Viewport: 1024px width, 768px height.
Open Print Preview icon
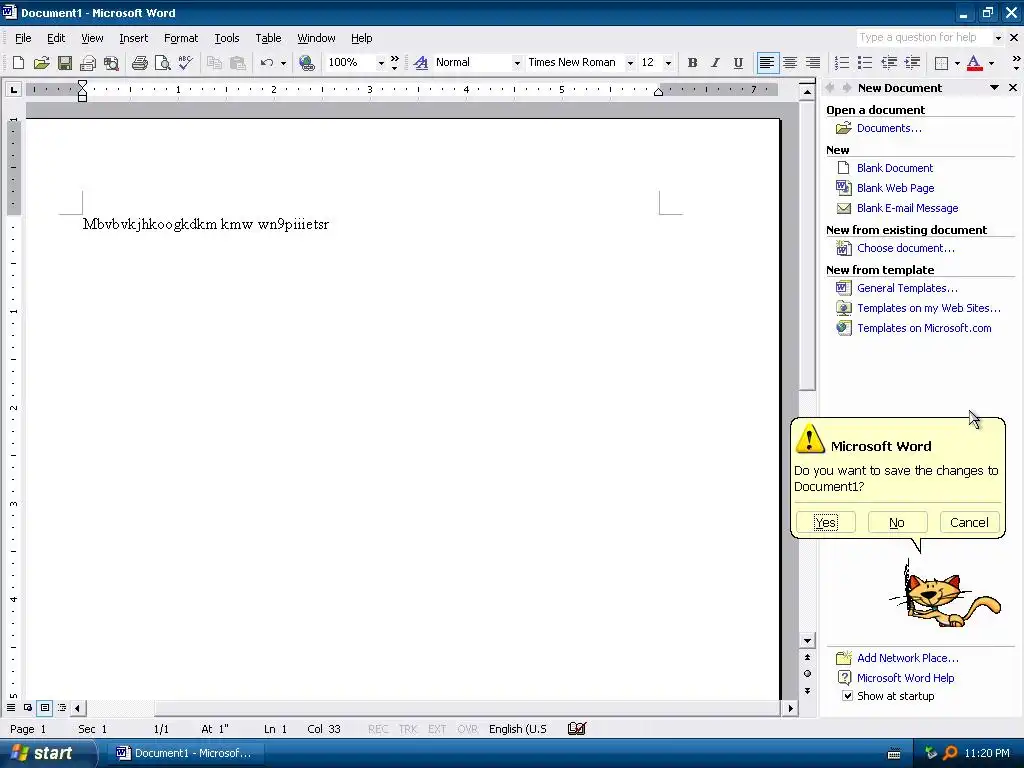click(162, 63)
